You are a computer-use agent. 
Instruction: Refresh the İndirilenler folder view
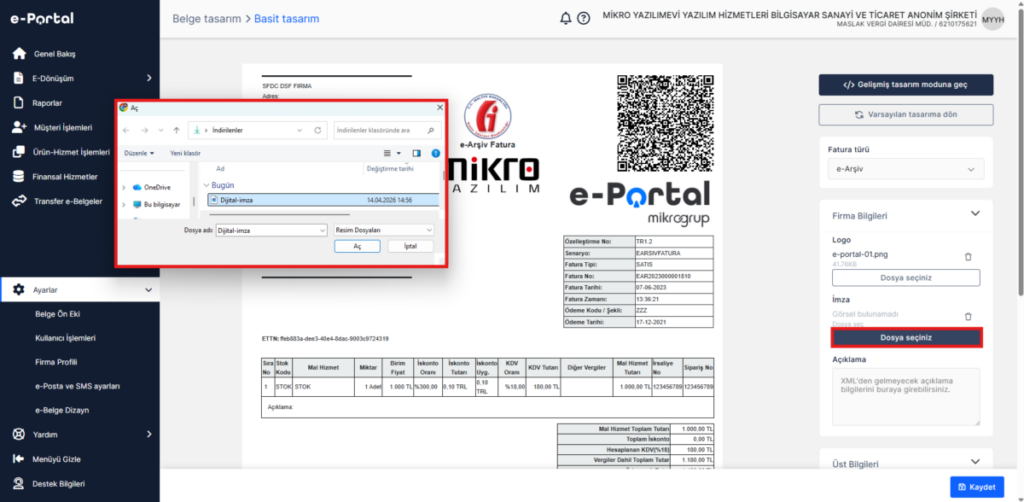point(317,131)
